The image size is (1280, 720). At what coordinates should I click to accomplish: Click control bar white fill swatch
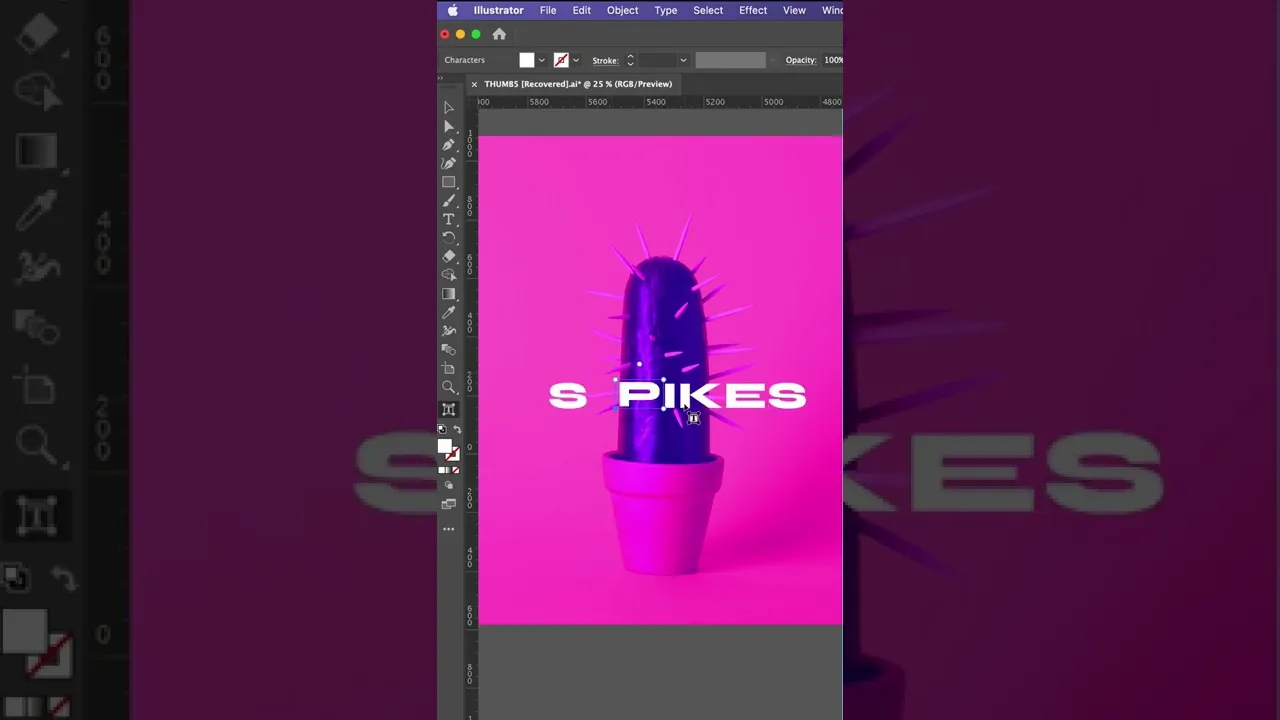click(527, 60)
